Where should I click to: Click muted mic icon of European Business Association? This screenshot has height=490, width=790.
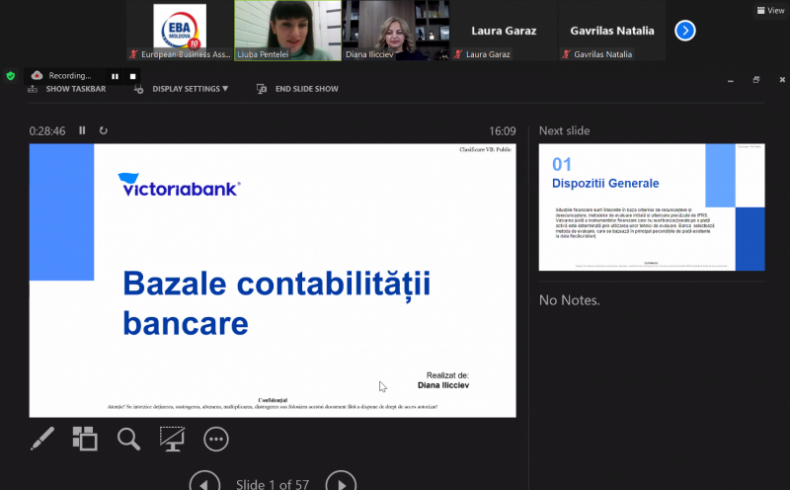(134, 54)
